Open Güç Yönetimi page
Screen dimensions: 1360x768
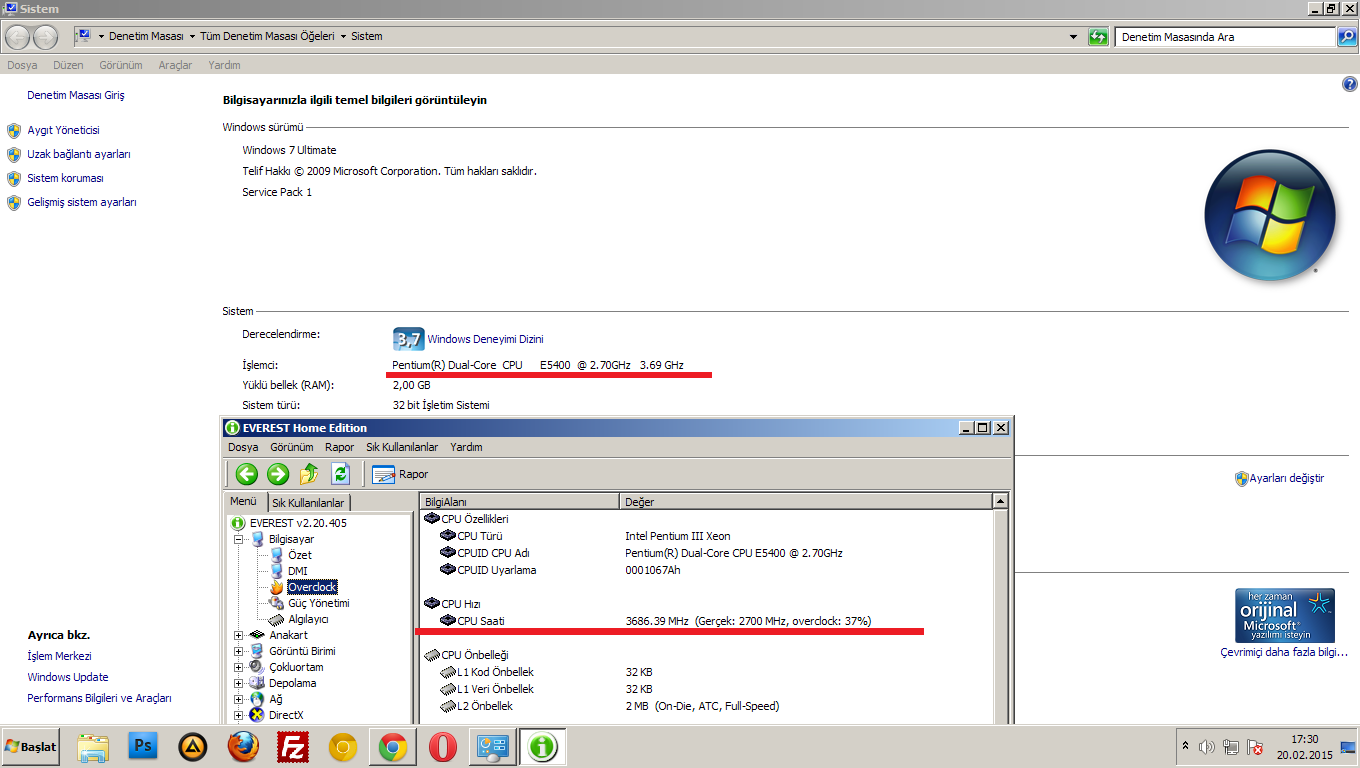coord(318,603)
